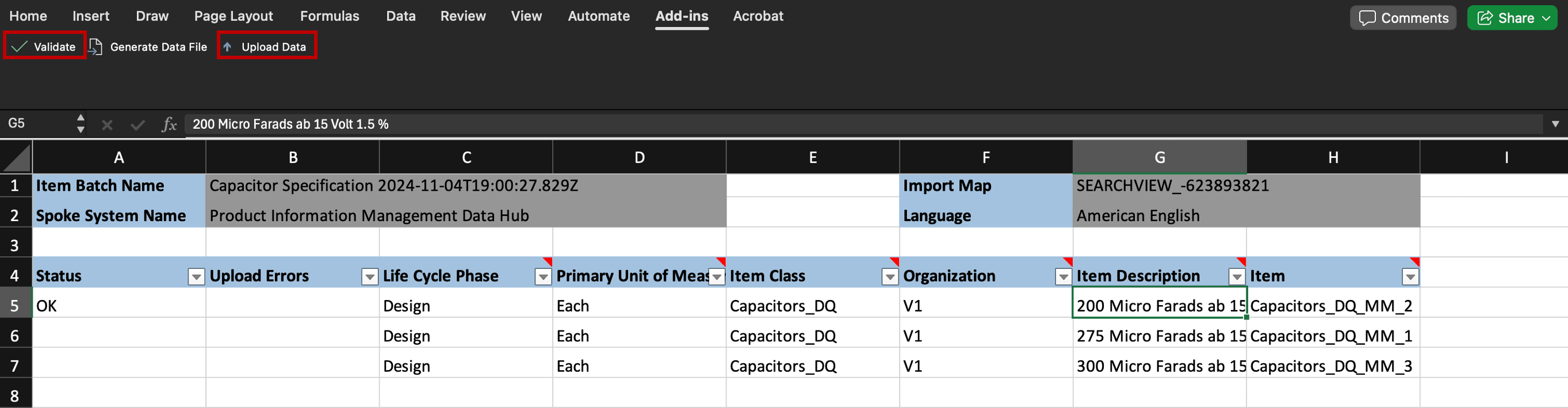Image resolution: width=1568 pixels, height=408 pixels.
Task: Select all cells using the corner triangle
Action: [x=17, y=158]
